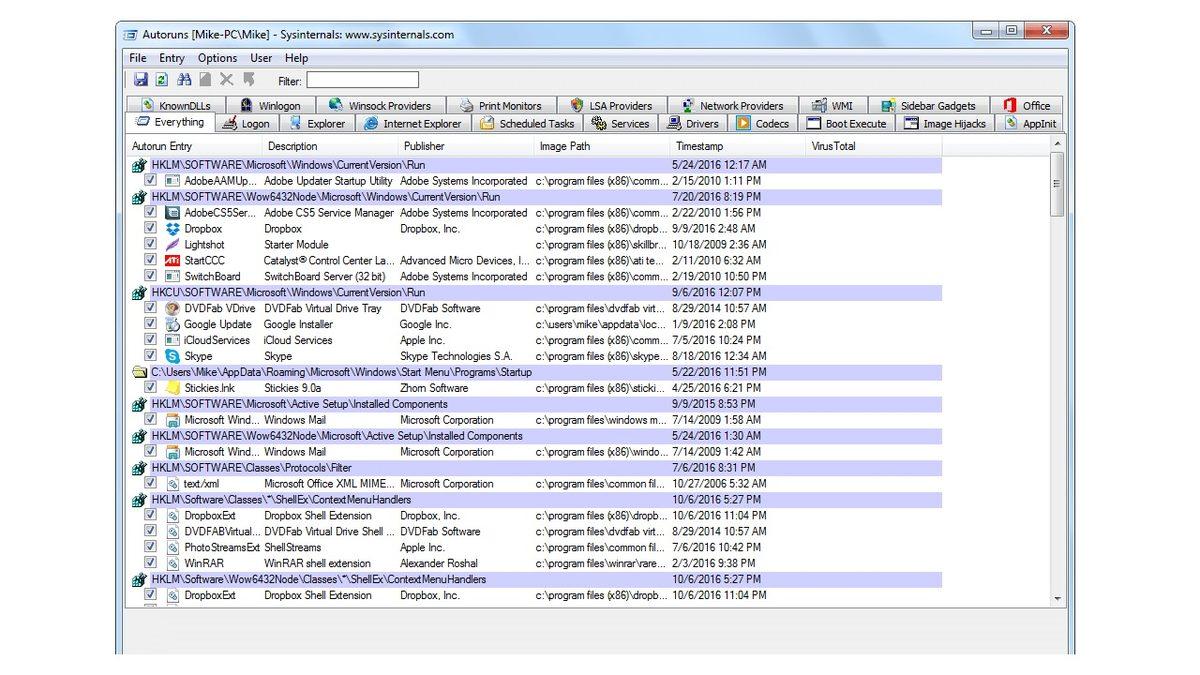Click the Save toolbar icon
This screenshot has width=1200, height=675.
click(141, 80)
